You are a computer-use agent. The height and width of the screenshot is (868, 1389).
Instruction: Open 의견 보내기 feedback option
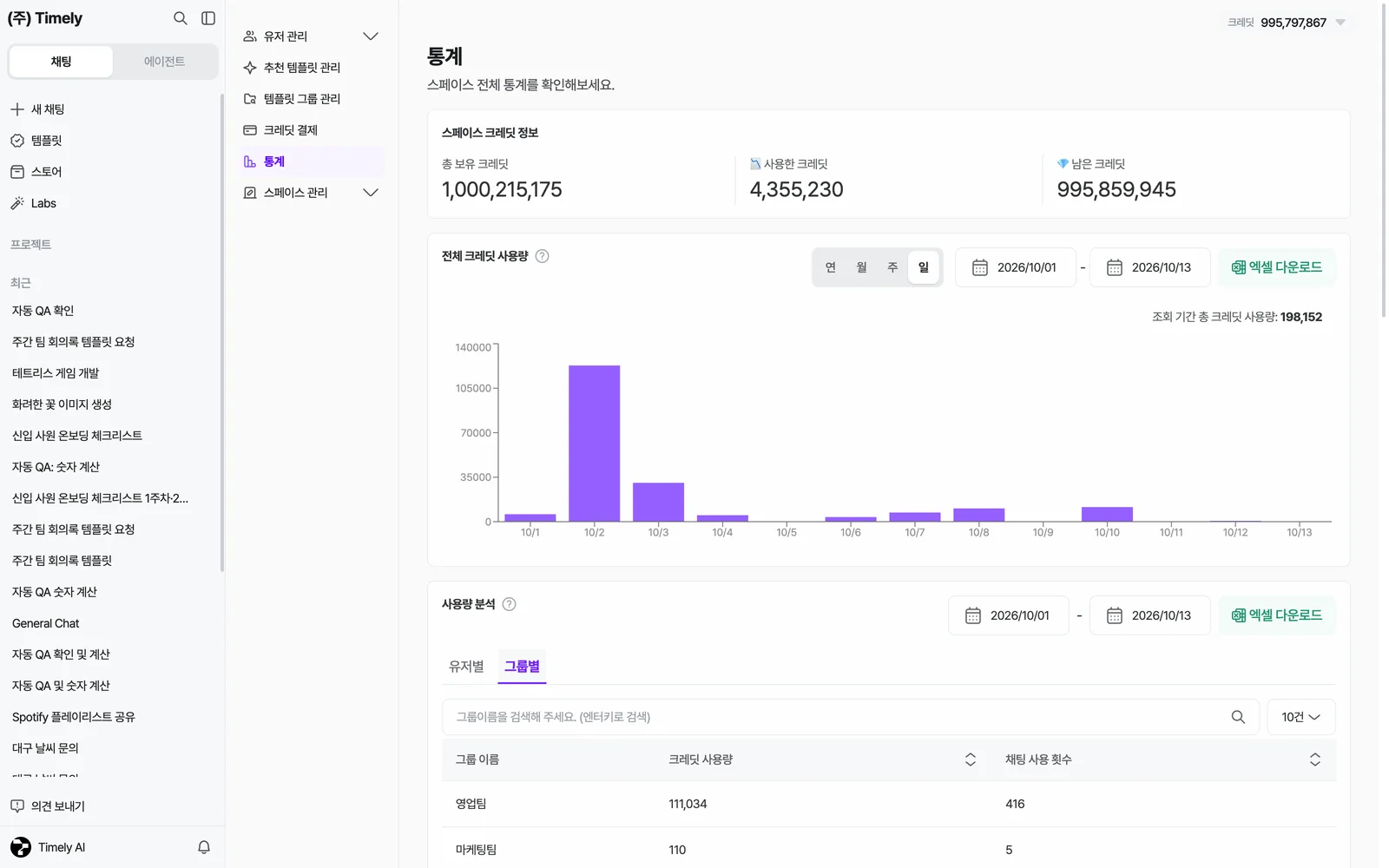pyautogui.click(x=49, y=806)
